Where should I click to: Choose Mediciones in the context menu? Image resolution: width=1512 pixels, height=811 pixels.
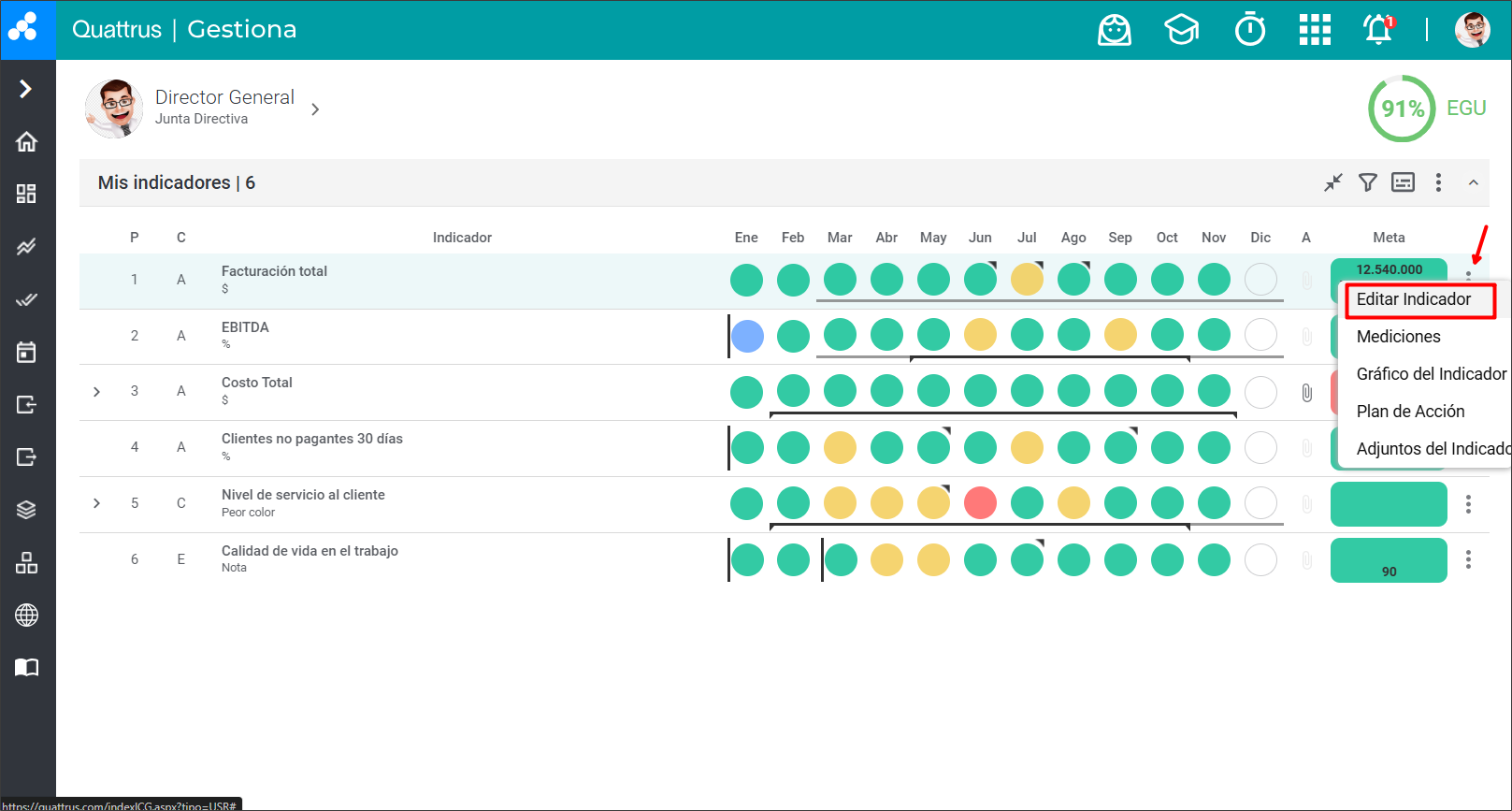1398,337
